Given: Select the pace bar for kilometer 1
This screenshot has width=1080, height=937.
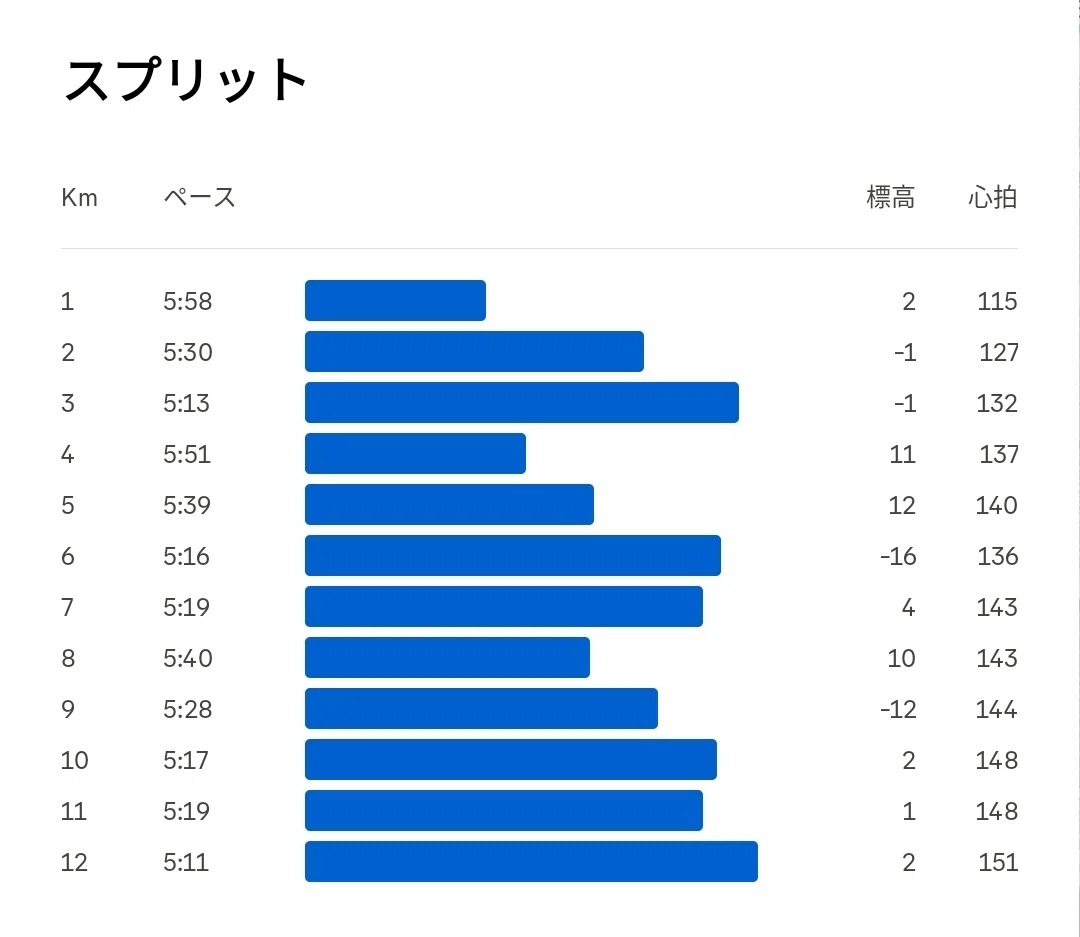Looking at the screenshot, I should coord(395,300).
